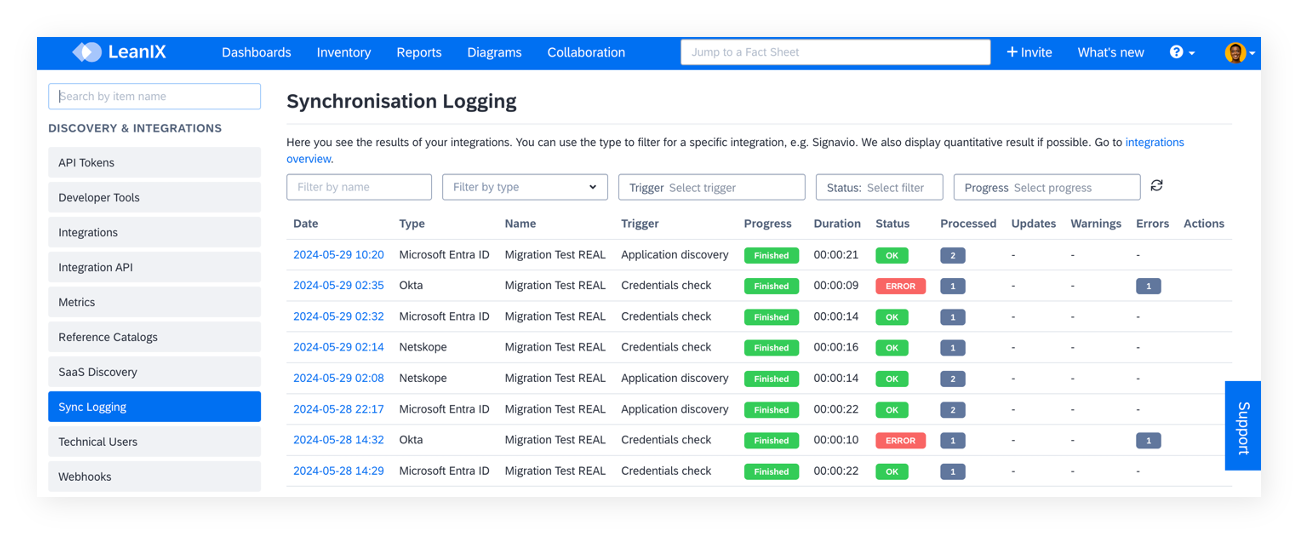Click Finished badge for 10:20 entry
This screenshot has width=1306, height=542.
(x=771, y=255)
